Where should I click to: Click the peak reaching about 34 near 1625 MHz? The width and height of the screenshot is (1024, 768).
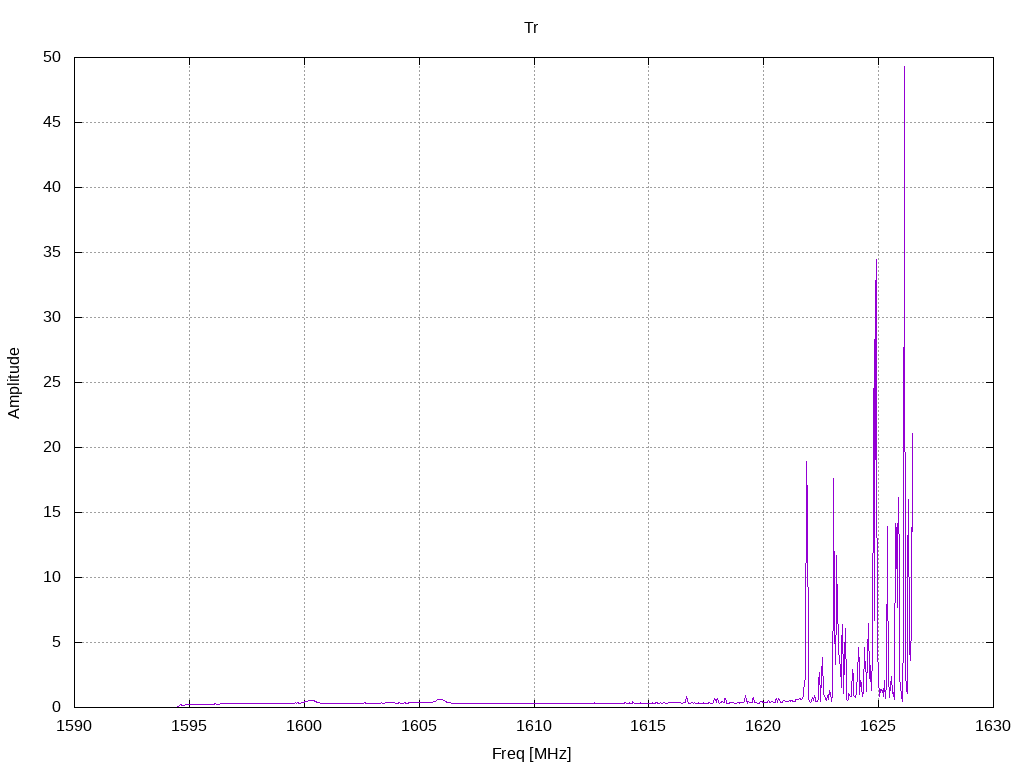coord(876,261)
